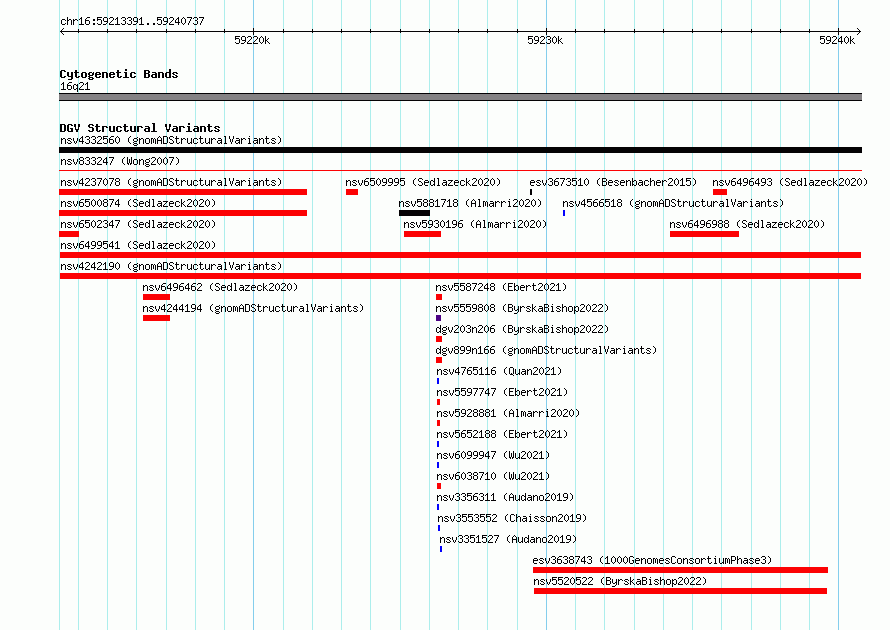Click the black bar under nsv5881718

click(x=414, y=213)
